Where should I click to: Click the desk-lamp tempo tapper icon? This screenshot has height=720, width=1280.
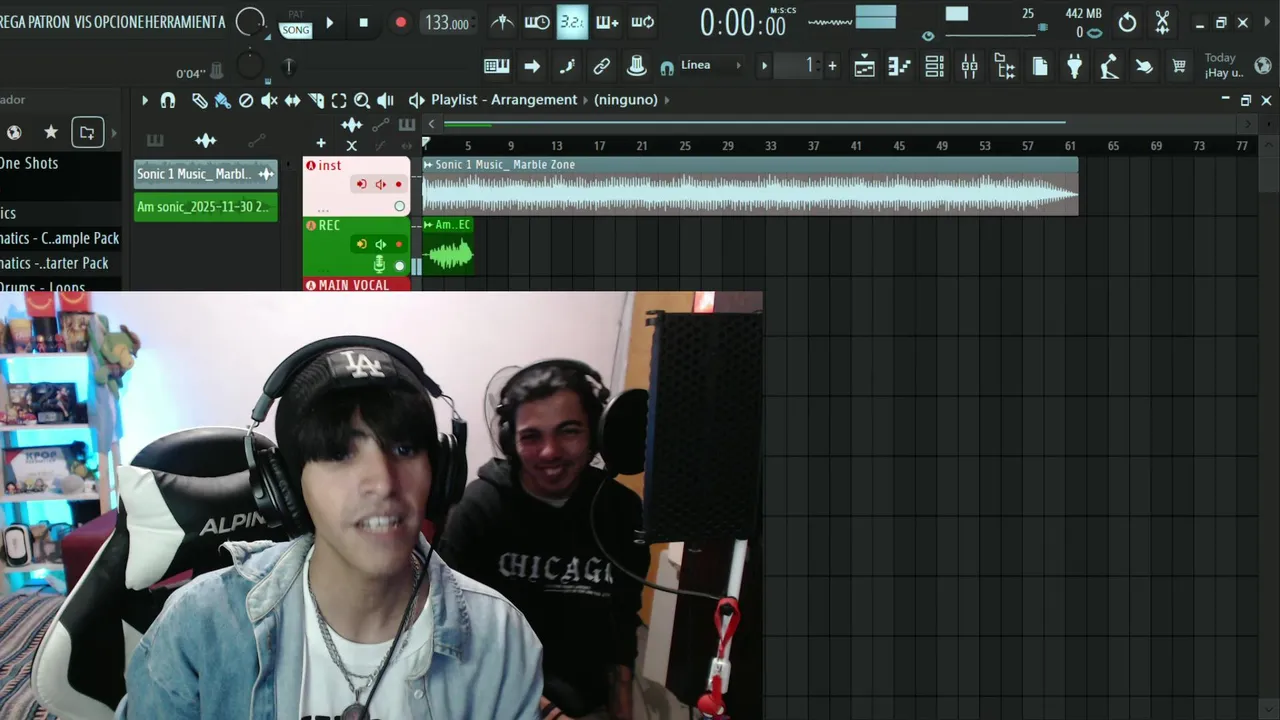tap(1109, 66)
